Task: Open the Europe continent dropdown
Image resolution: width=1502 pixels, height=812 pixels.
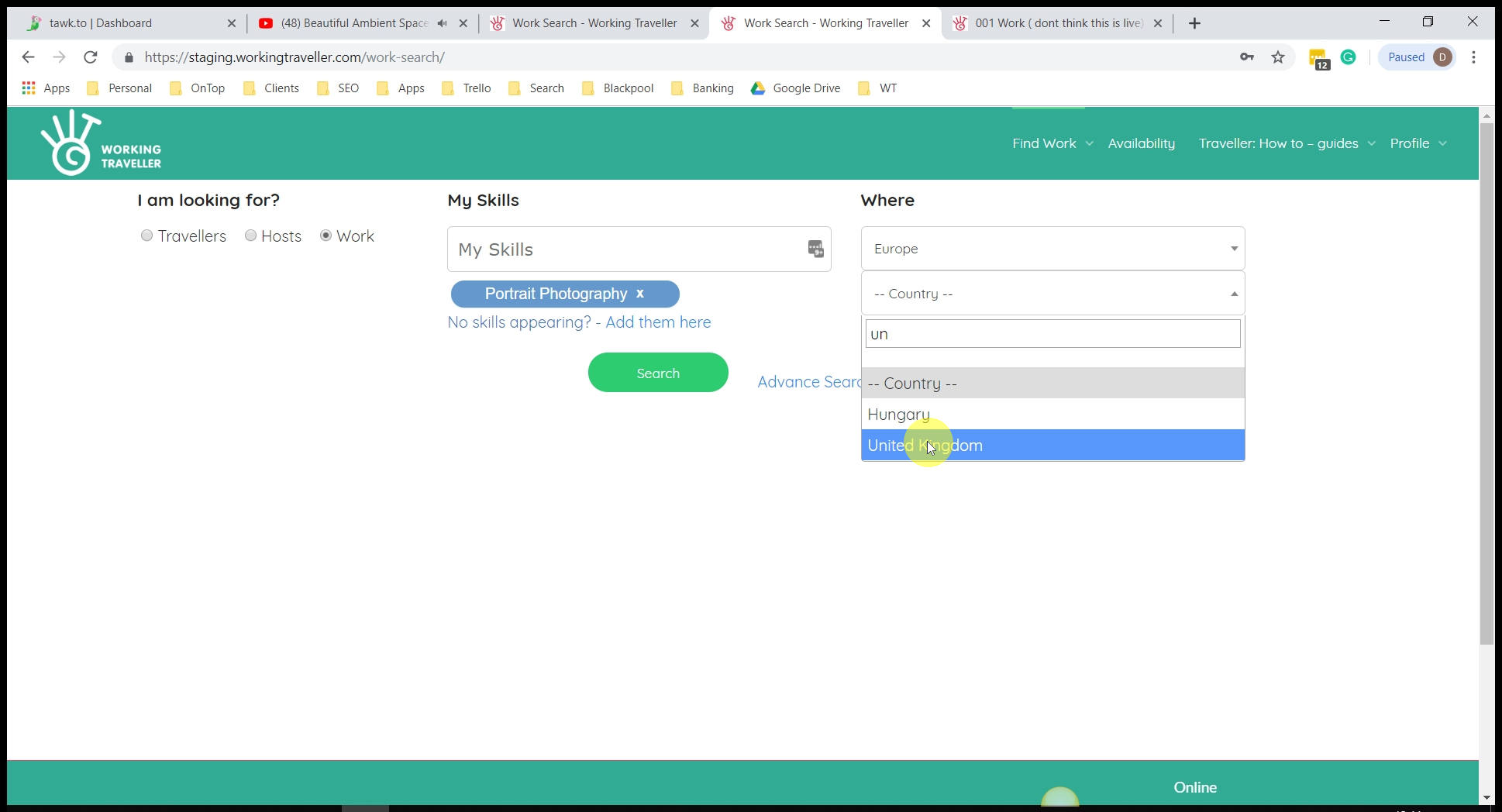Action: (x=1052, y=249)
